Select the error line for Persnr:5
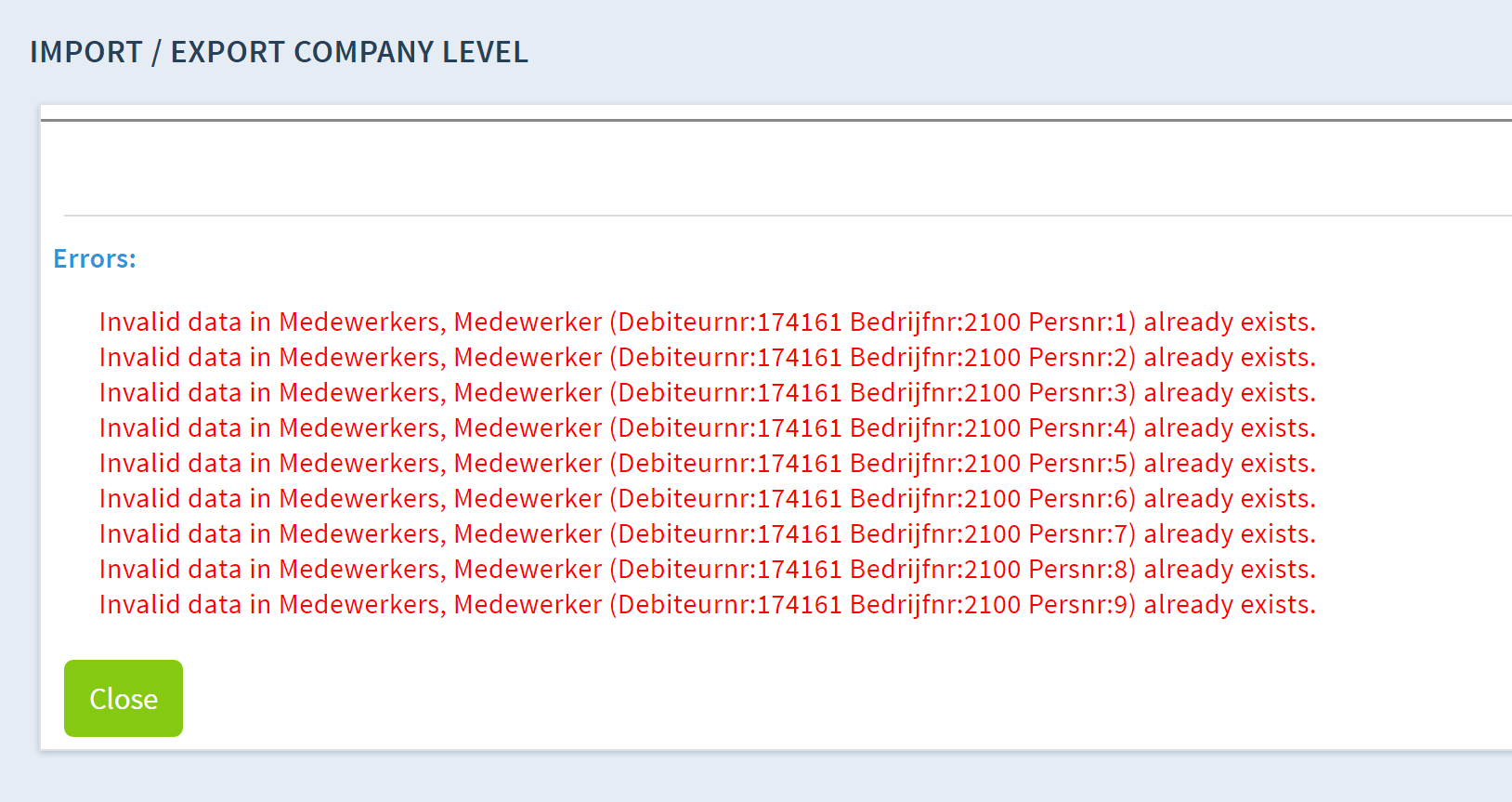1512x802 pixels. click(x=708, y=463)
